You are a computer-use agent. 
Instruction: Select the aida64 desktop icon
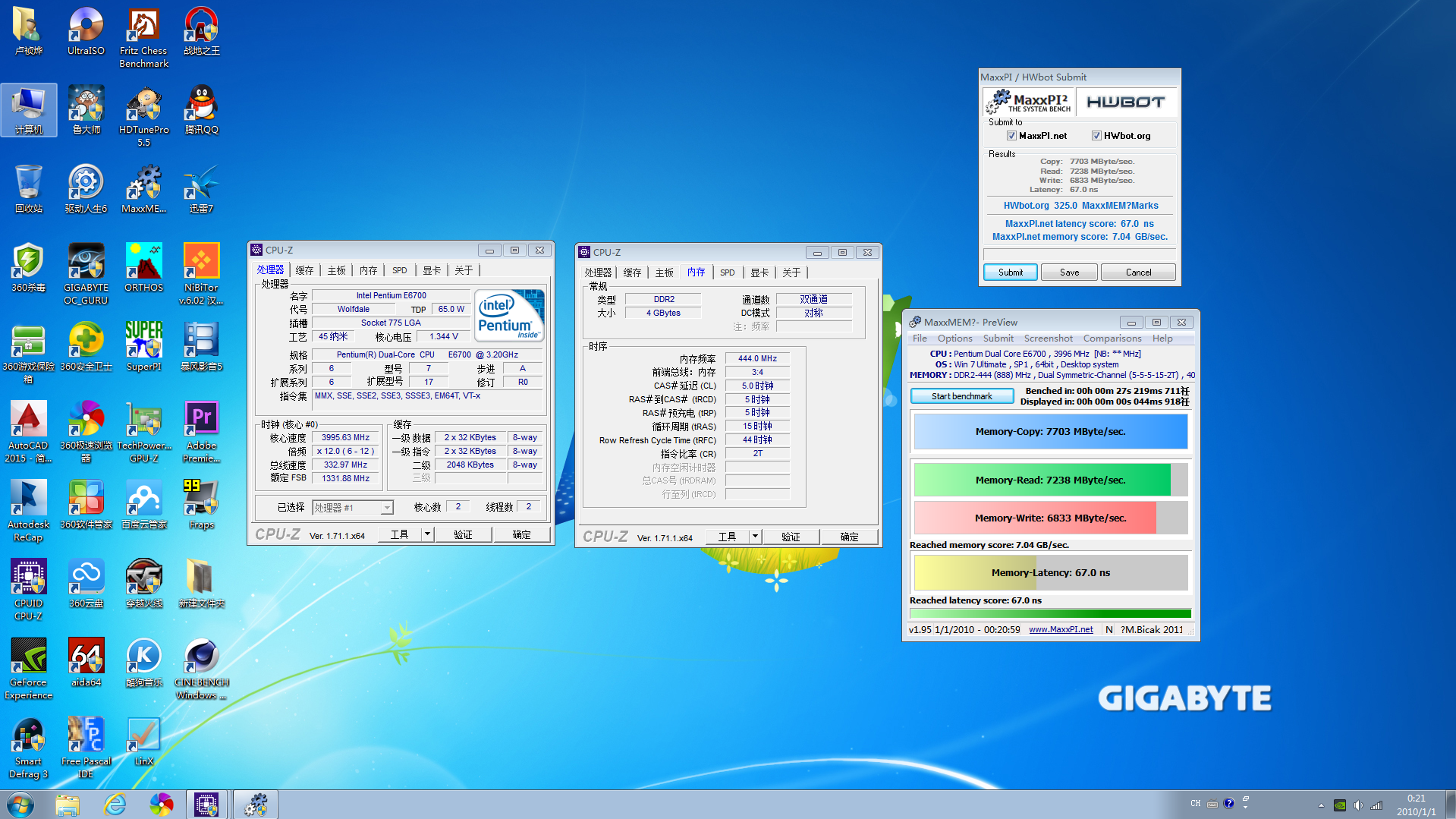[x=86, y=663]
